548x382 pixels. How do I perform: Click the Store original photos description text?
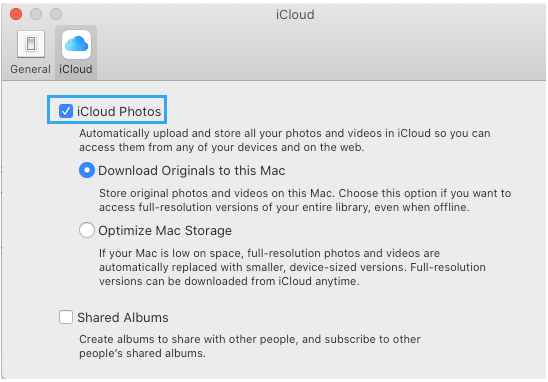click(x=305, y=200)
